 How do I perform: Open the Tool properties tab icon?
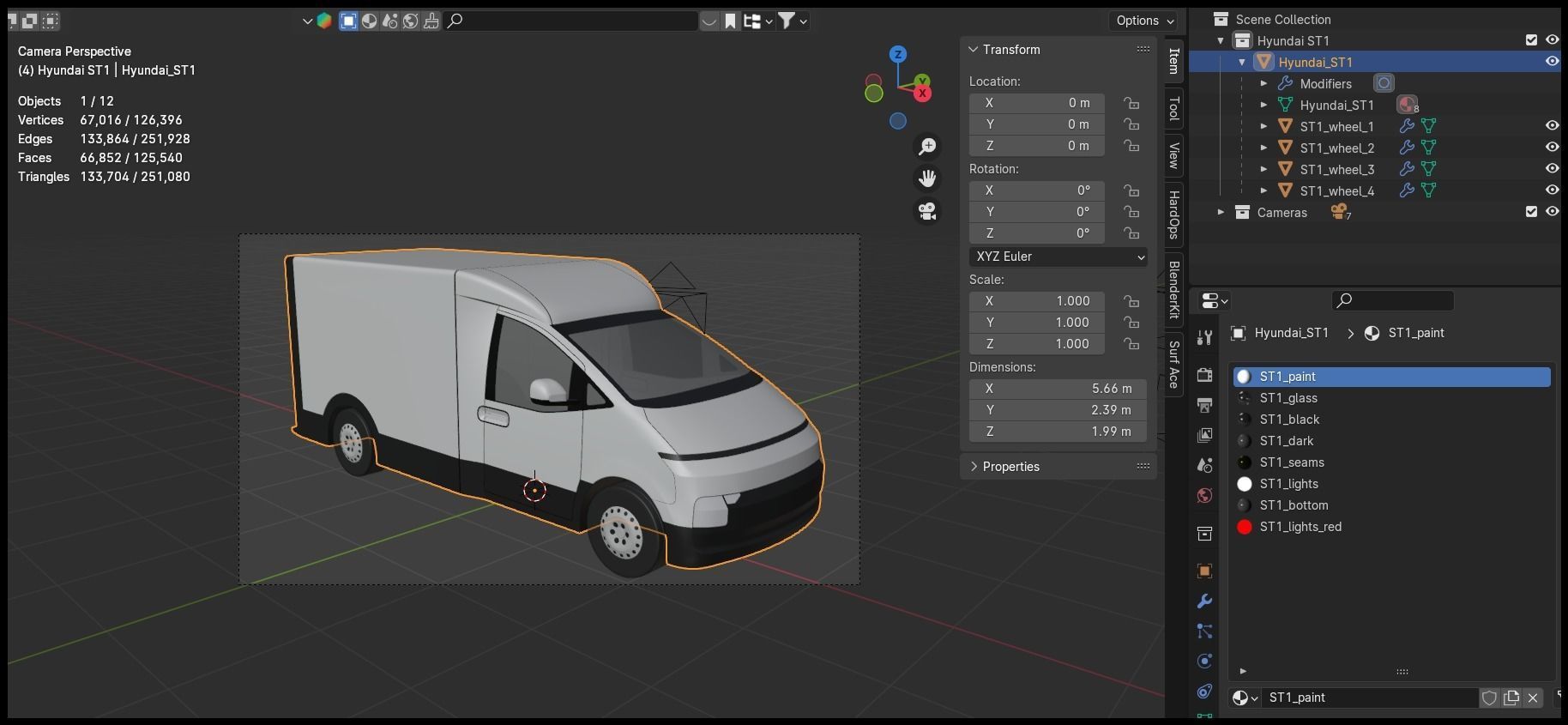[x=1204, y=338]
